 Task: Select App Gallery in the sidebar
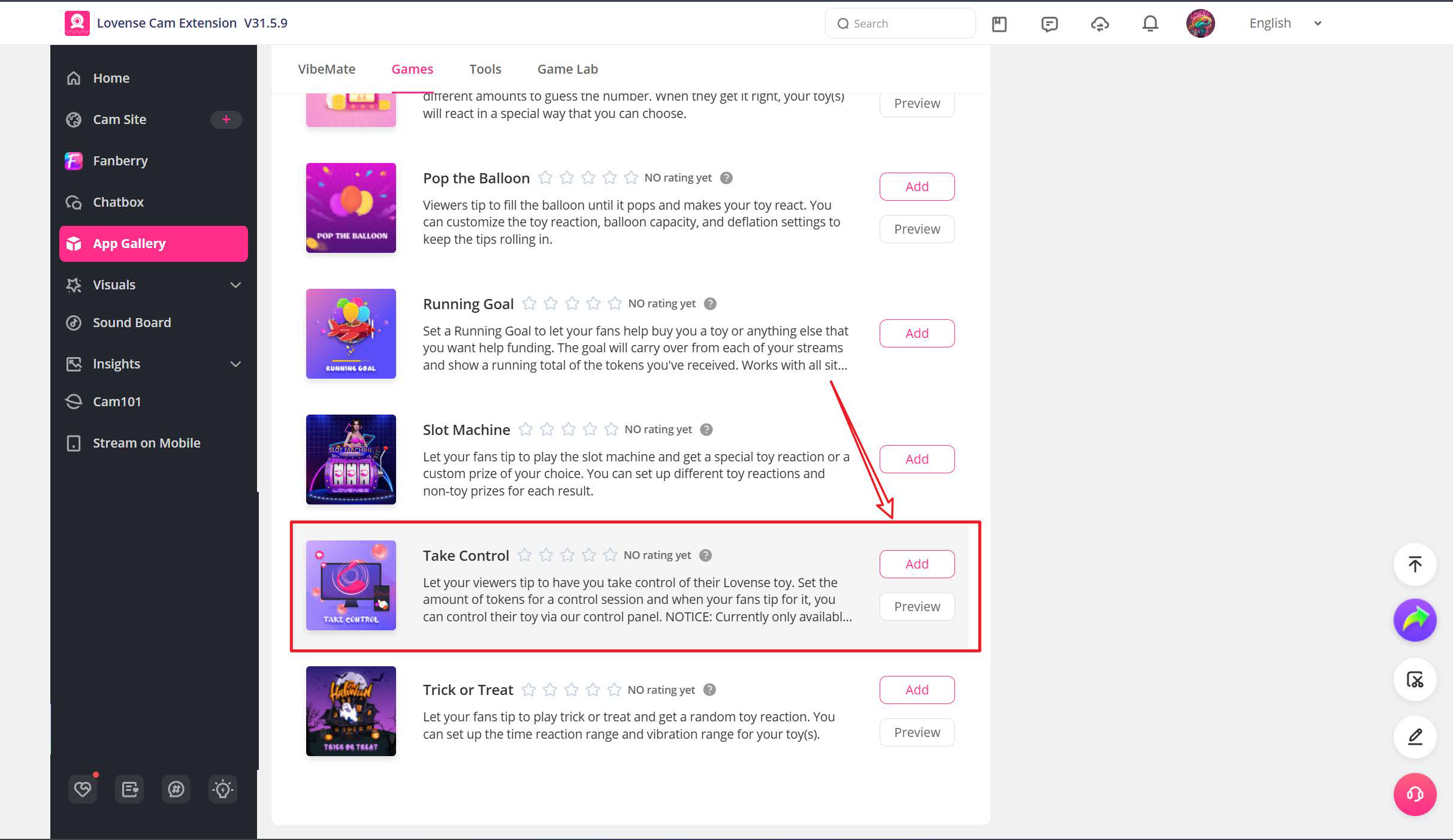click(153, 243)
